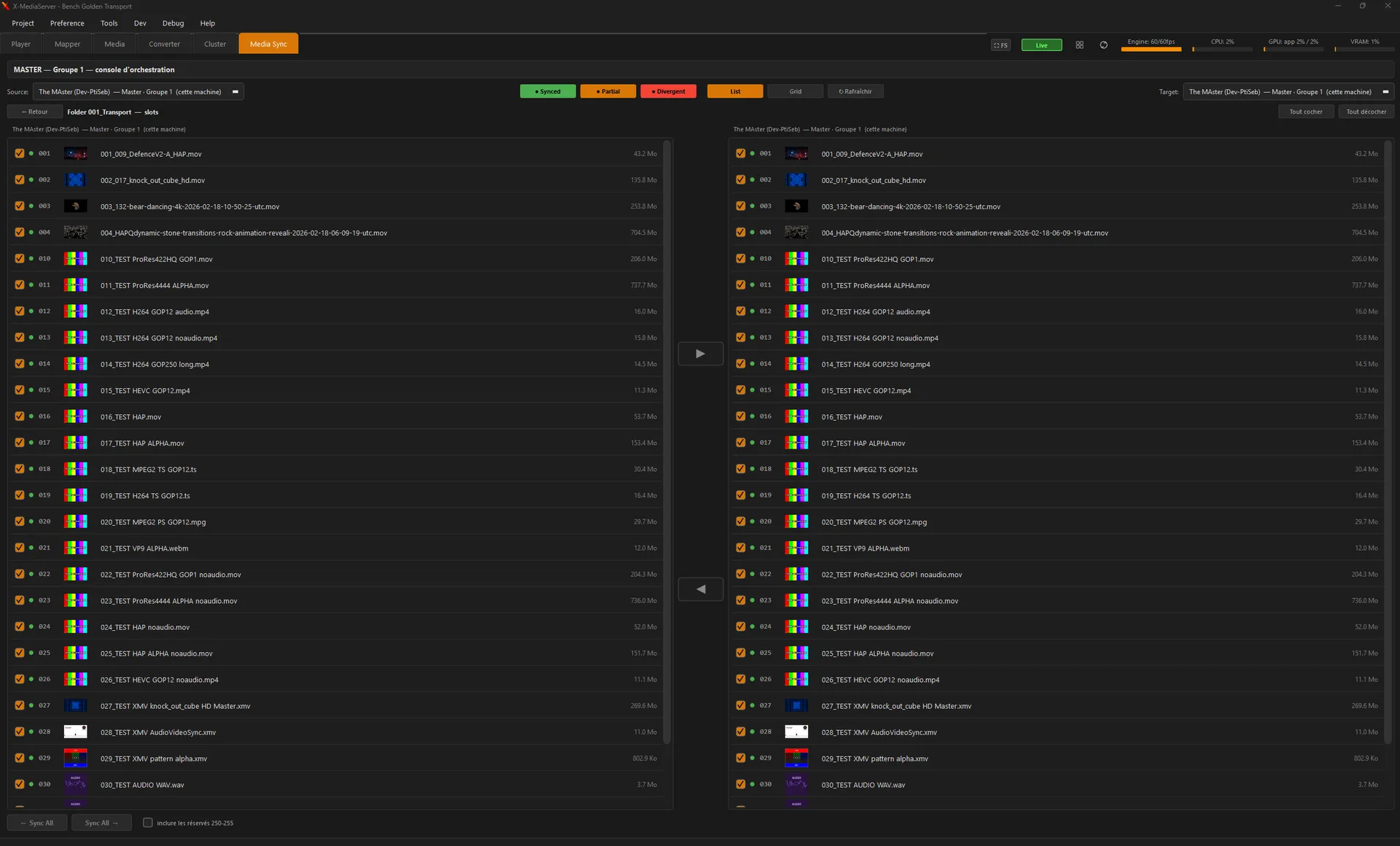Toggle 'inclure les réservés 250-255' checkbox
The width and height of the screenshot is (1400, 846).
(x=148, y=823)
